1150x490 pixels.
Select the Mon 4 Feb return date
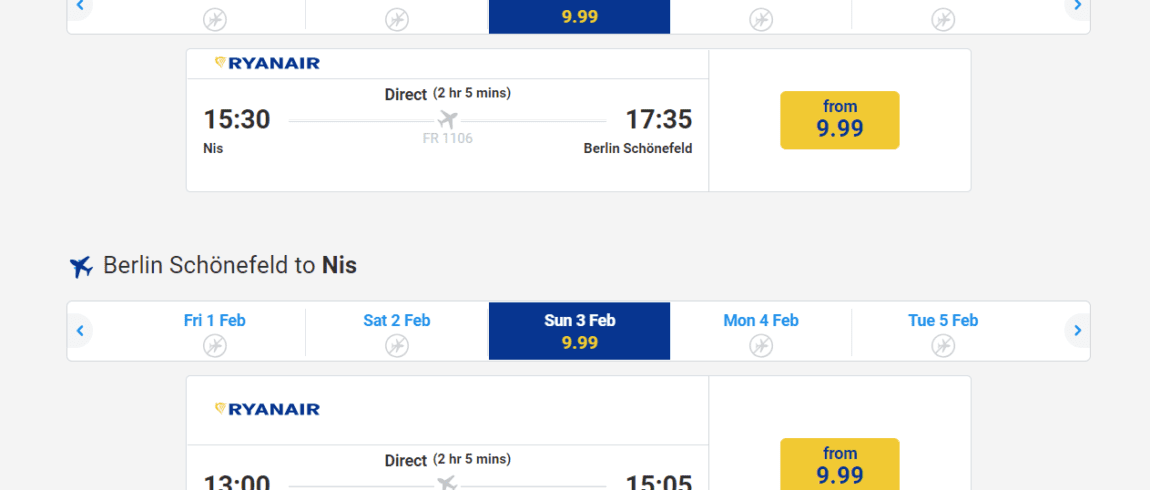tap(761, 331)
